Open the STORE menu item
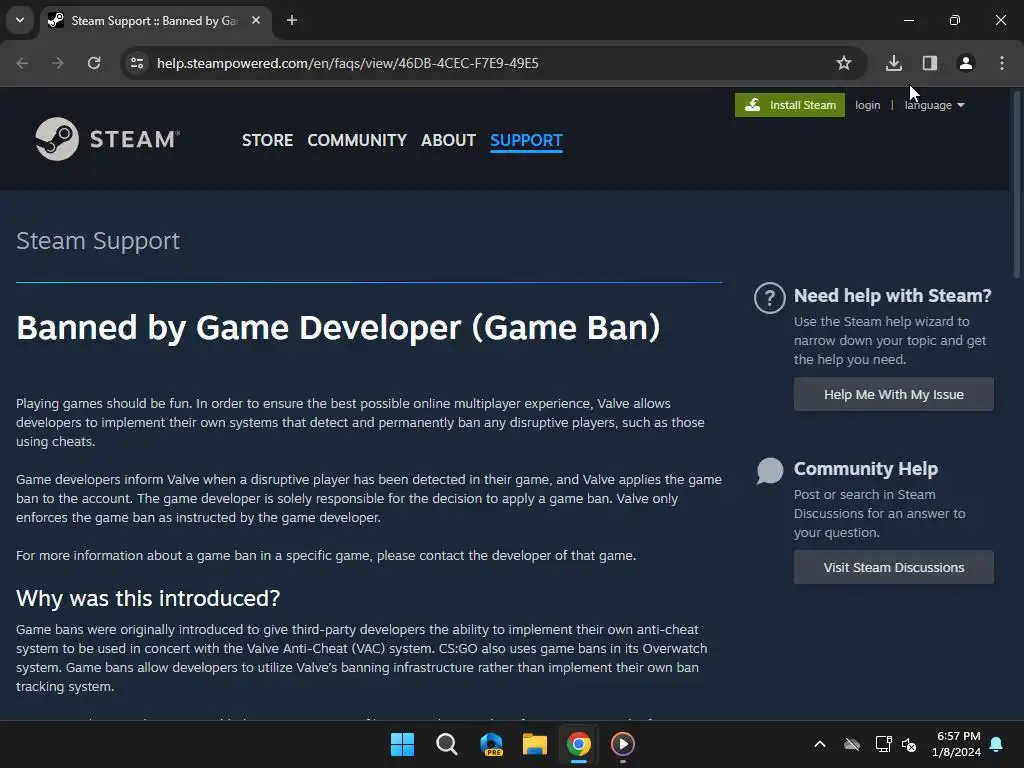 pyautogui.click(x=267, y=140)
